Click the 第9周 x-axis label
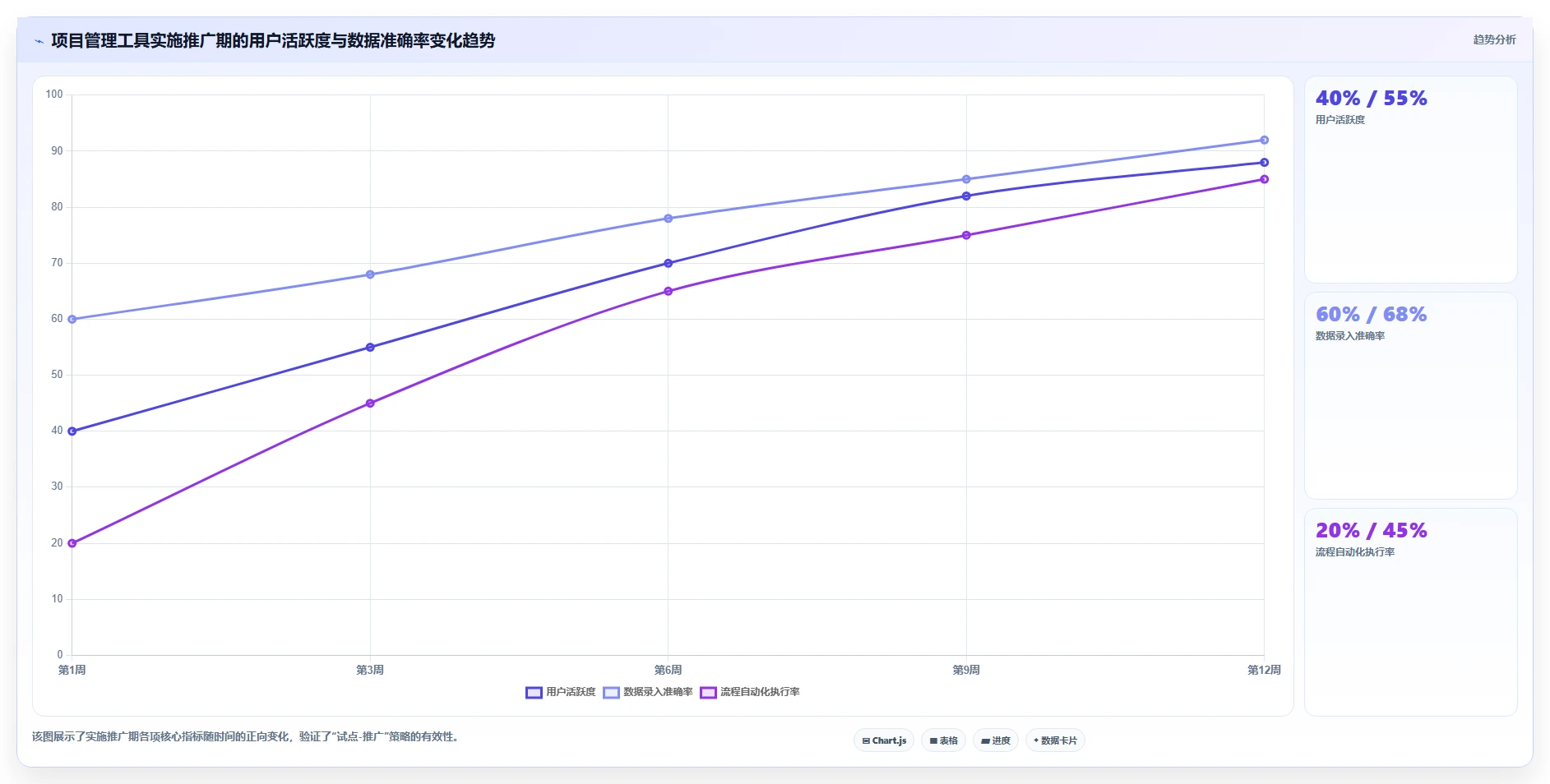 click(x=966, y=671)
